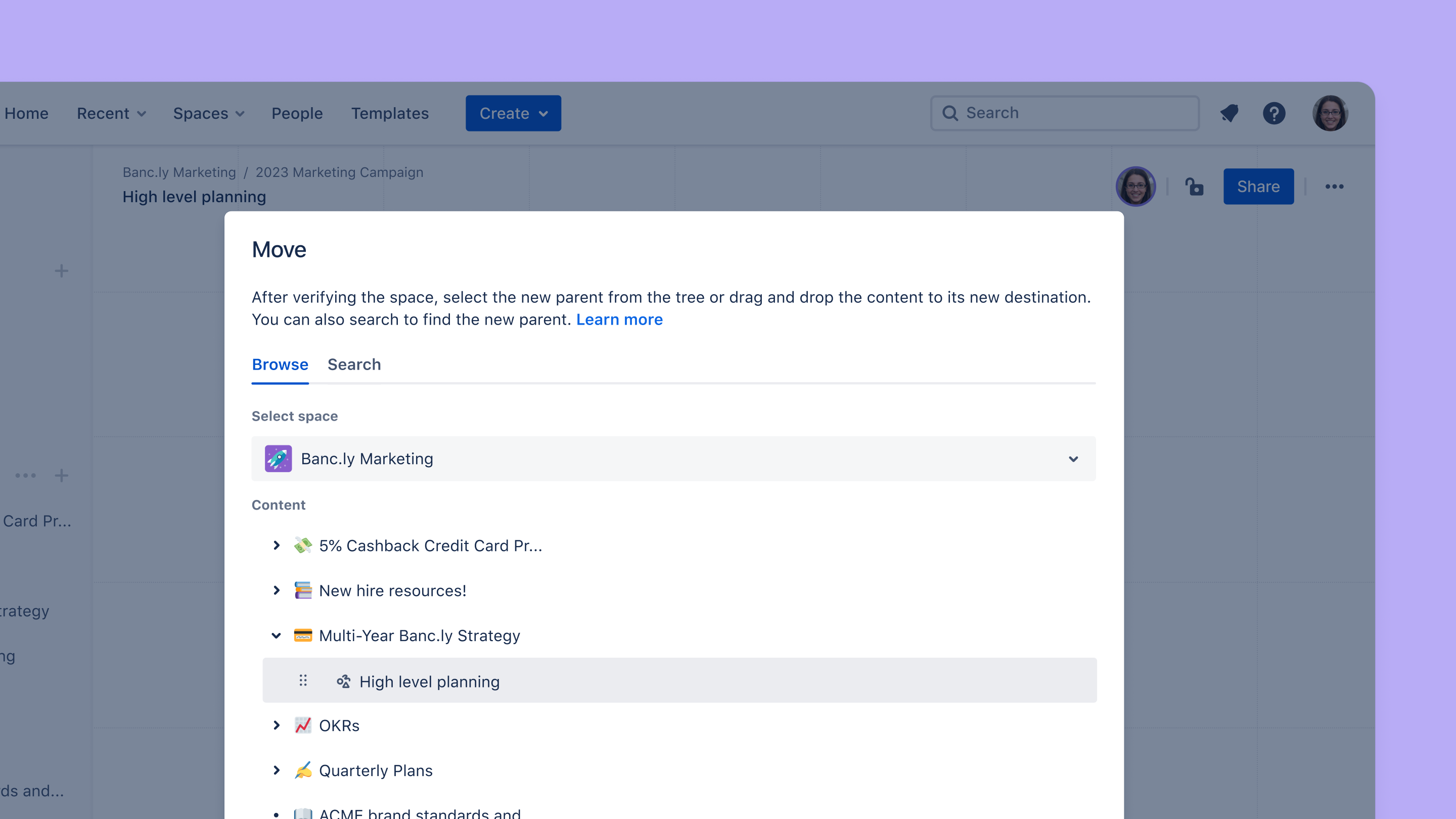The width and height of the screenshot is (1456, 819).
Task: Expand the 5% Cashback Credit Card tree item
Action: pos(277,545)
